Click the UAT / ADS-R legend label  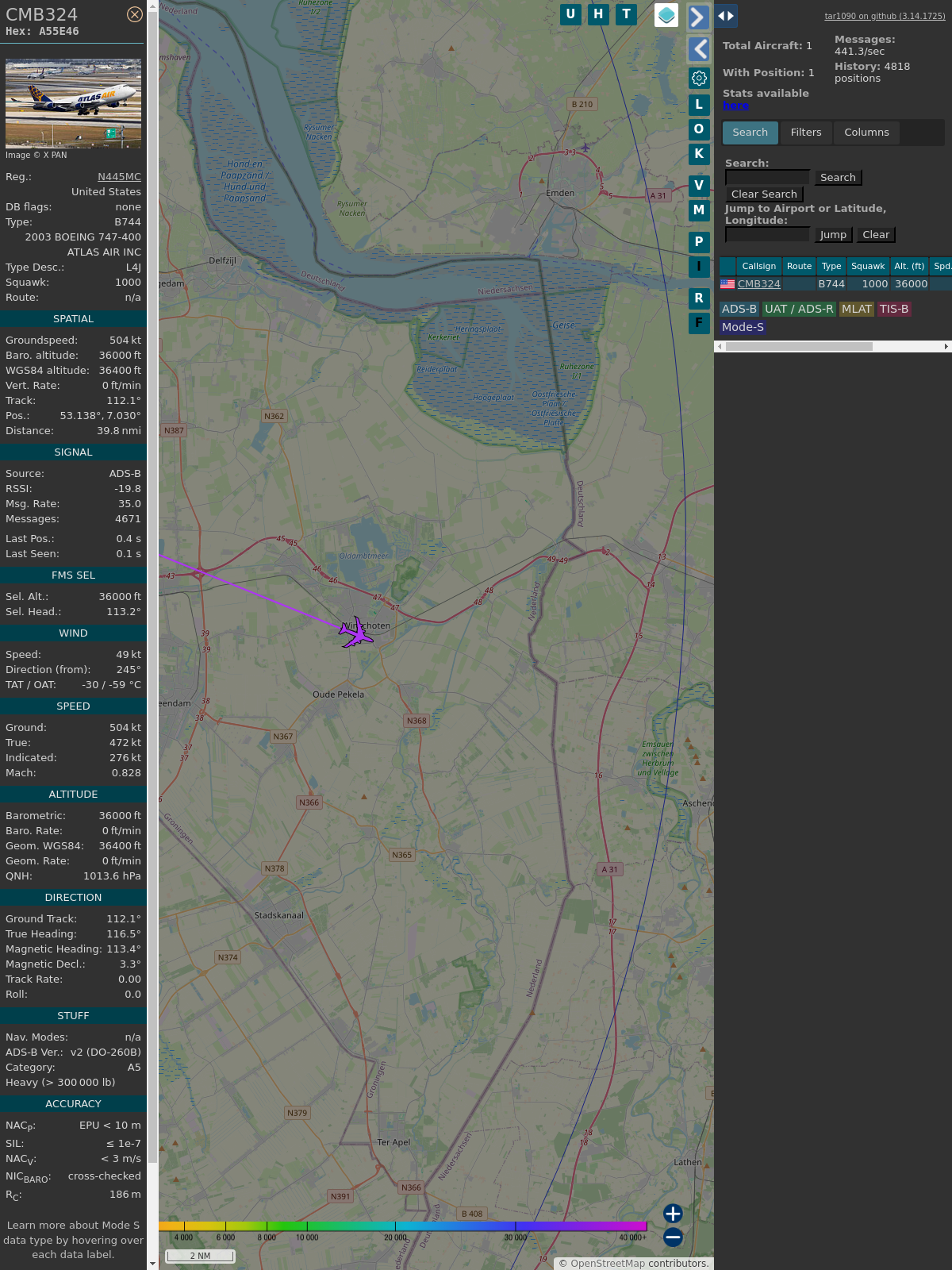pyautogui.click(x=799, y=310)
